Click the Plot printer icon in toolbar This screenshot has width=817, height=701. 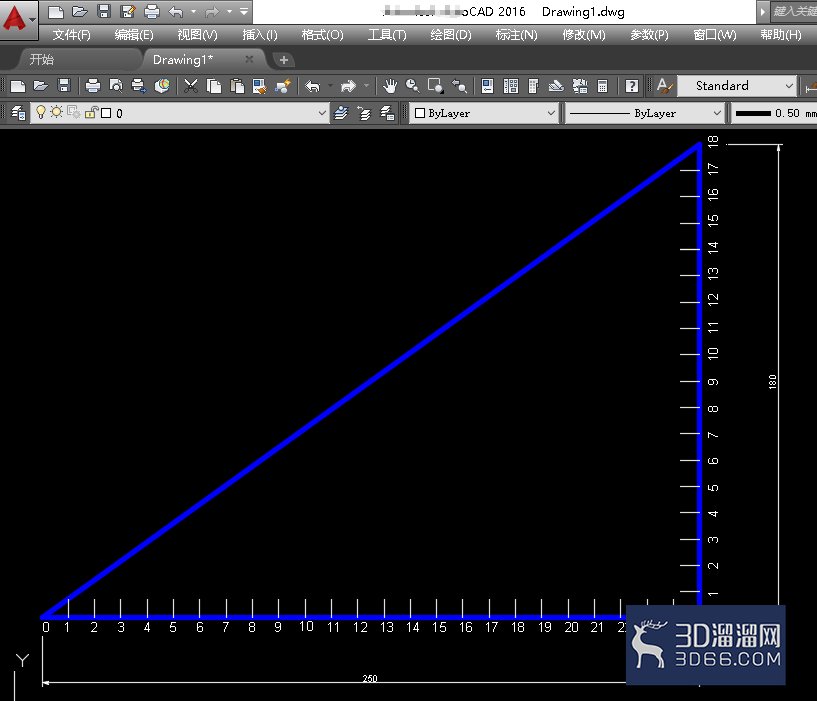point(93,85)
